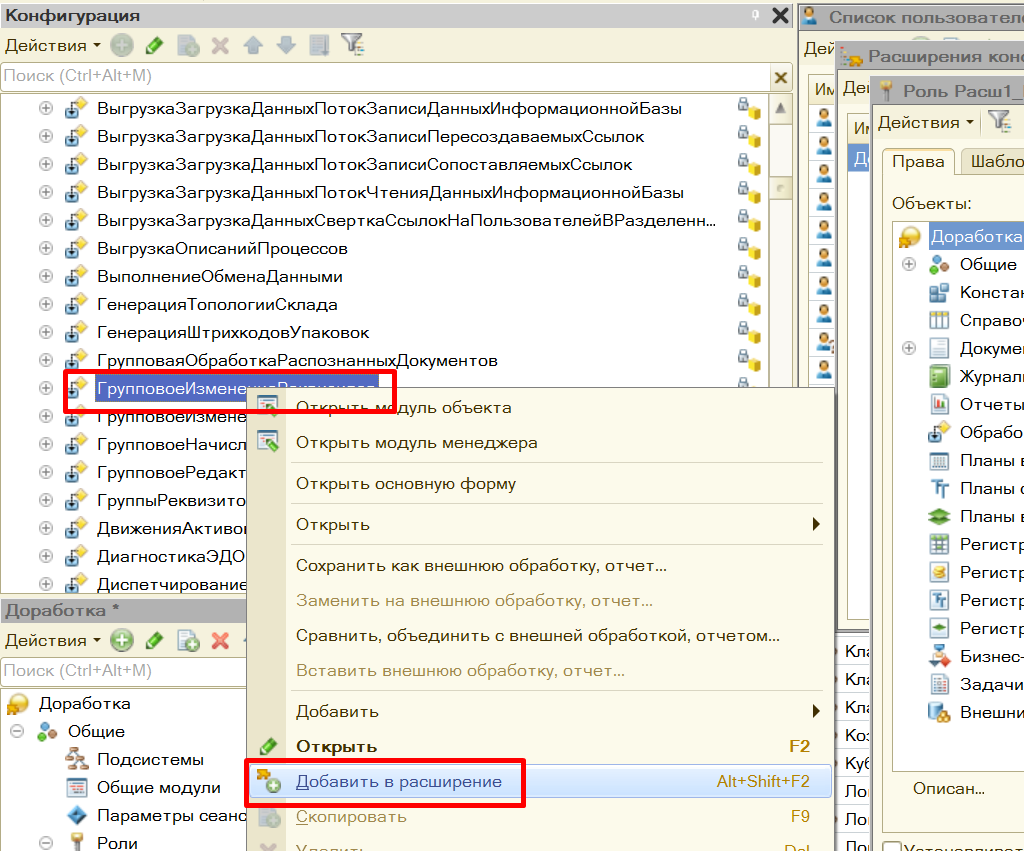Select ВыгрузкаЗагрузкаДанныхПотокЗаписиПересоздаваемыхСсылок processing row
This screenshot has height=851, width=1024.
370,136
